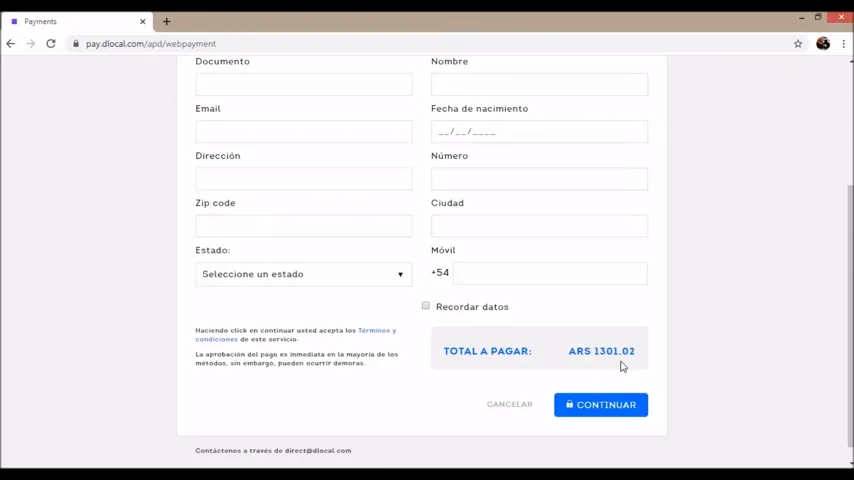Focus the Documento input field
Image resolution: width=854 pixels, height=480 pixels.
tap(304, 84)
